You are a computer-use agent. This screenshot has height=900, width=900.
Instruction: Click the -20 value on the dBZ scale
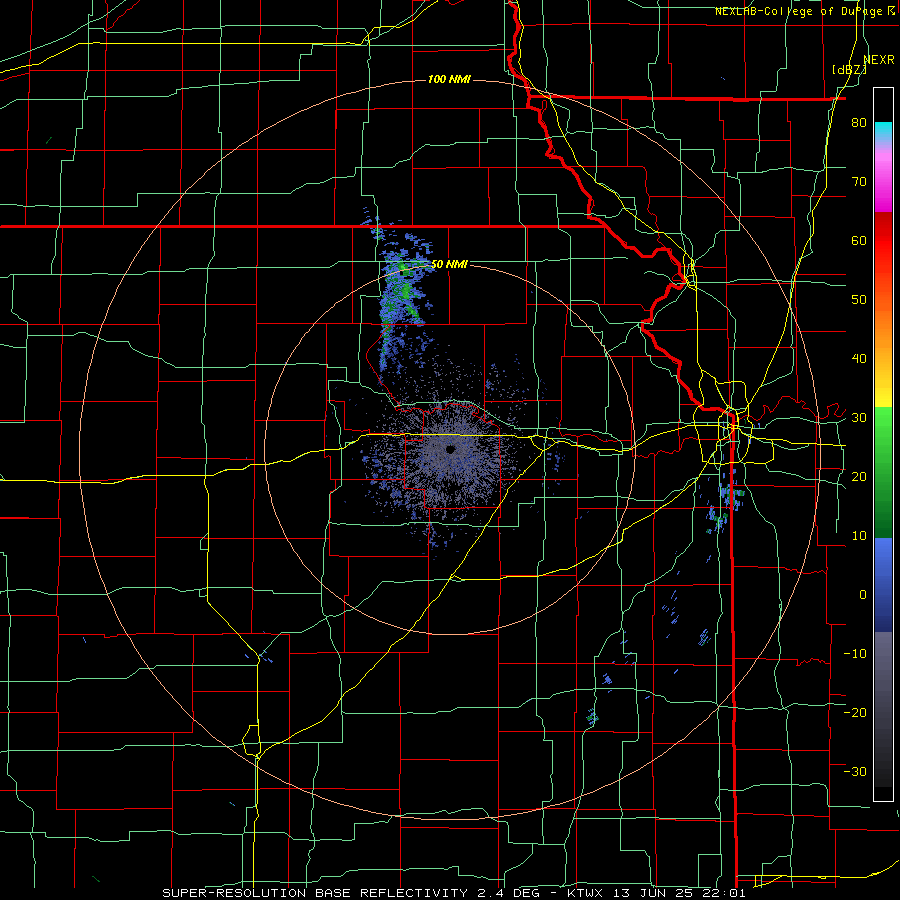pyautogui.click(x=855, y=712)
